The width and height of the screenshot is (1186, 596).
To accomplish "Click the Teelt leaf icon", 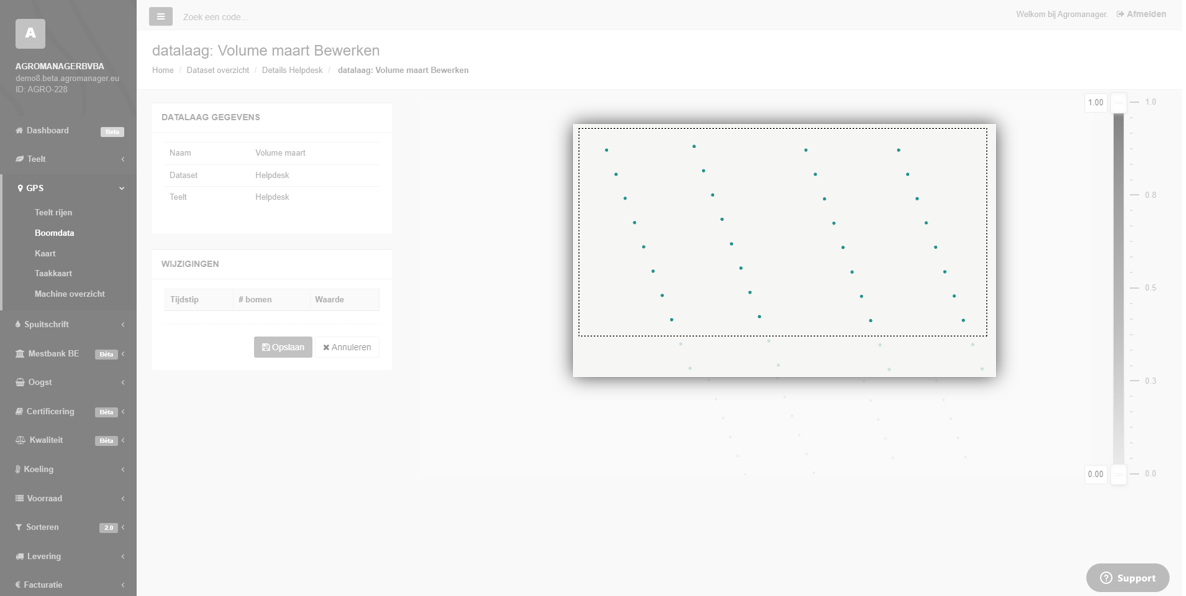I will tap(19, 159).
